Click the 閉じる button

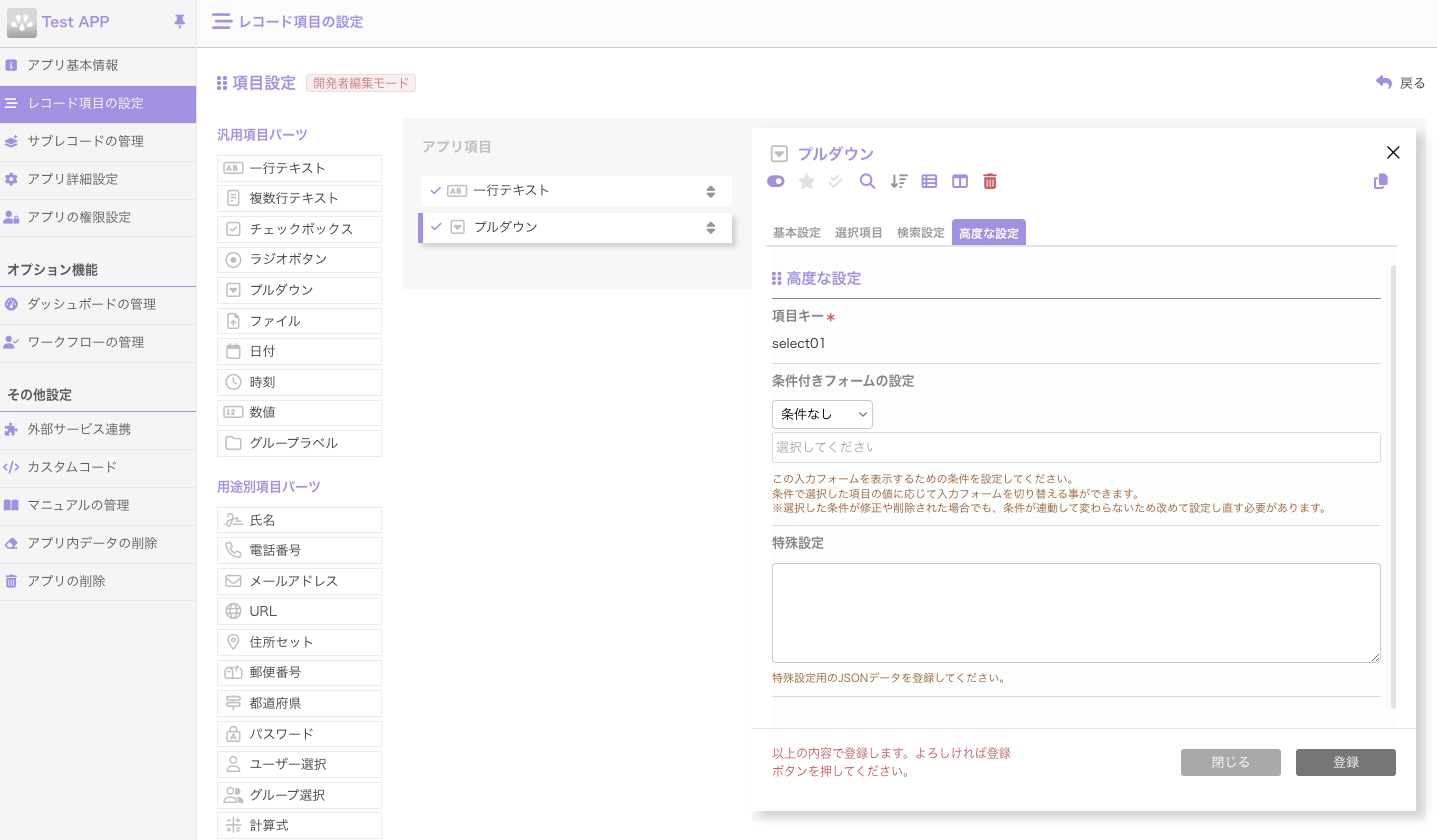point(1231,762)
